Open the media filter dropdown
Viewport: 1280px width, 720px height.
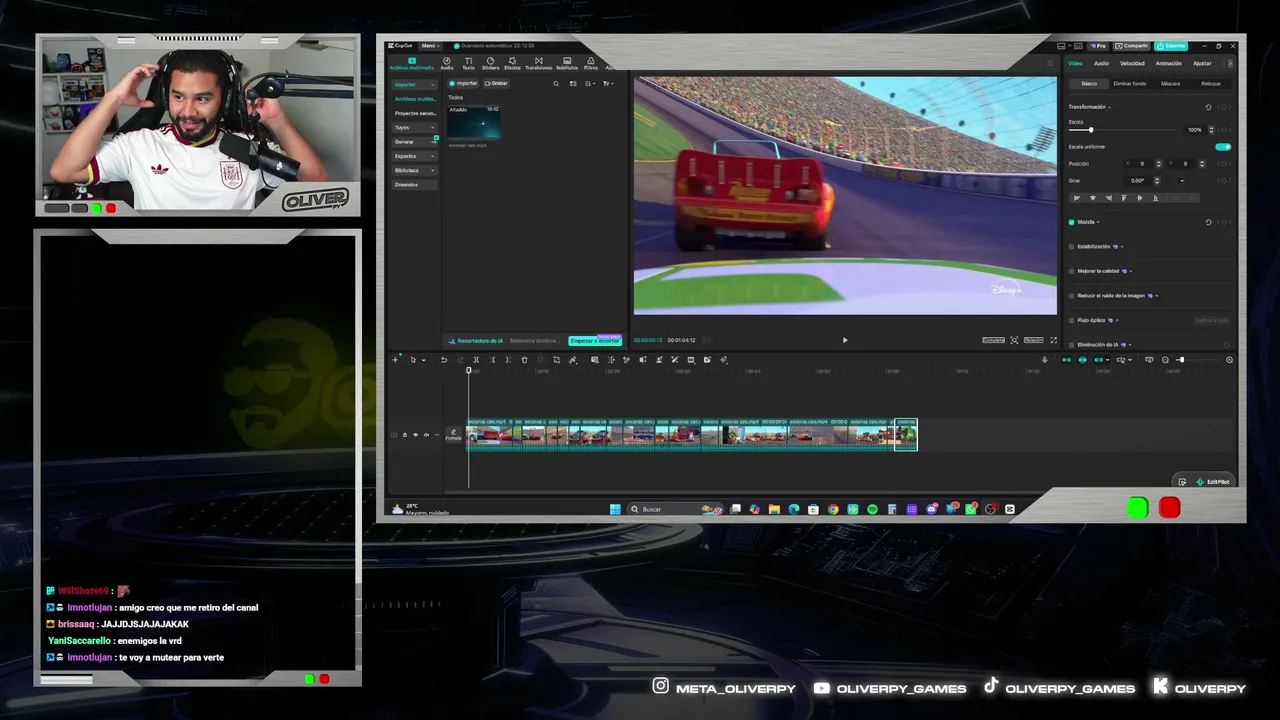(x=608, y=83)
